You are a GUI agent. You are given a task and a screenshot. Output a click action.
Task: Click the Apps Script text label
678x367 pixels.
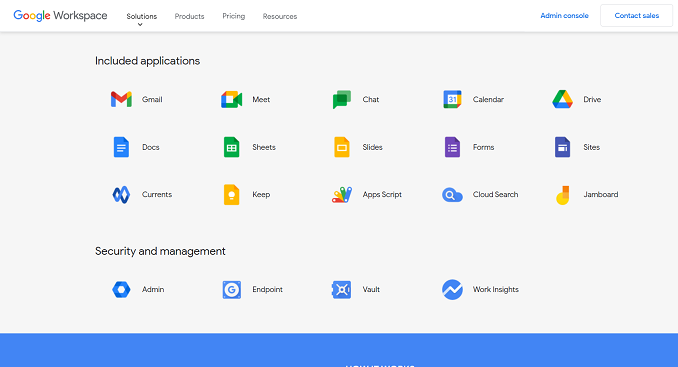pos(382,195)
